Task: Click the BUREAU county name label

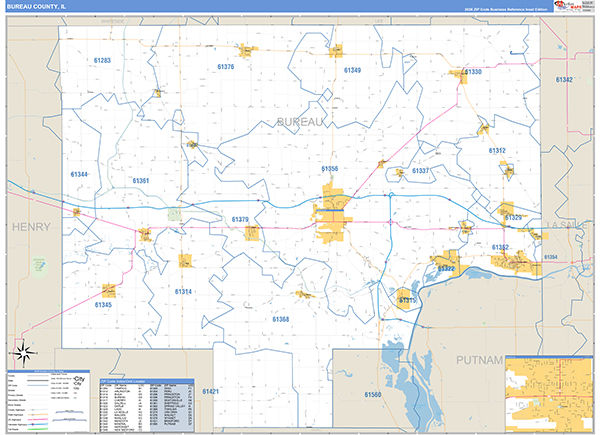Action: [300, 122]
